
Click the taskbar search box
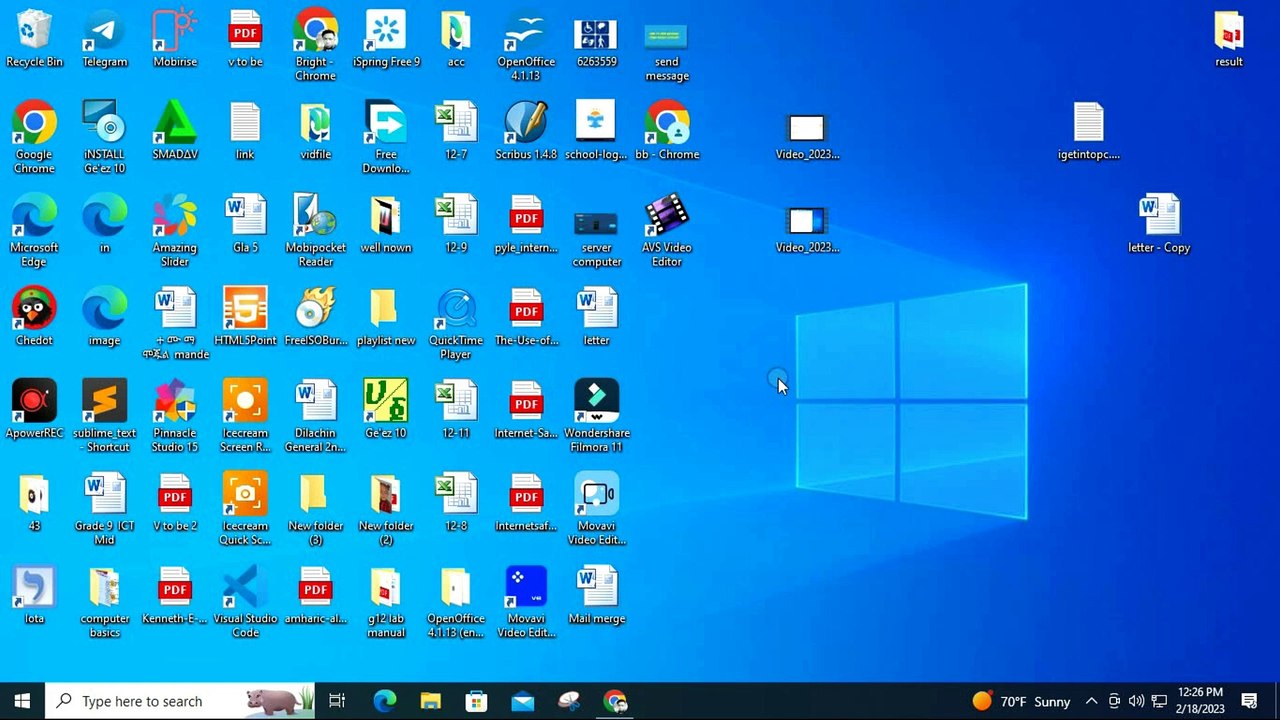pos(180,701)
